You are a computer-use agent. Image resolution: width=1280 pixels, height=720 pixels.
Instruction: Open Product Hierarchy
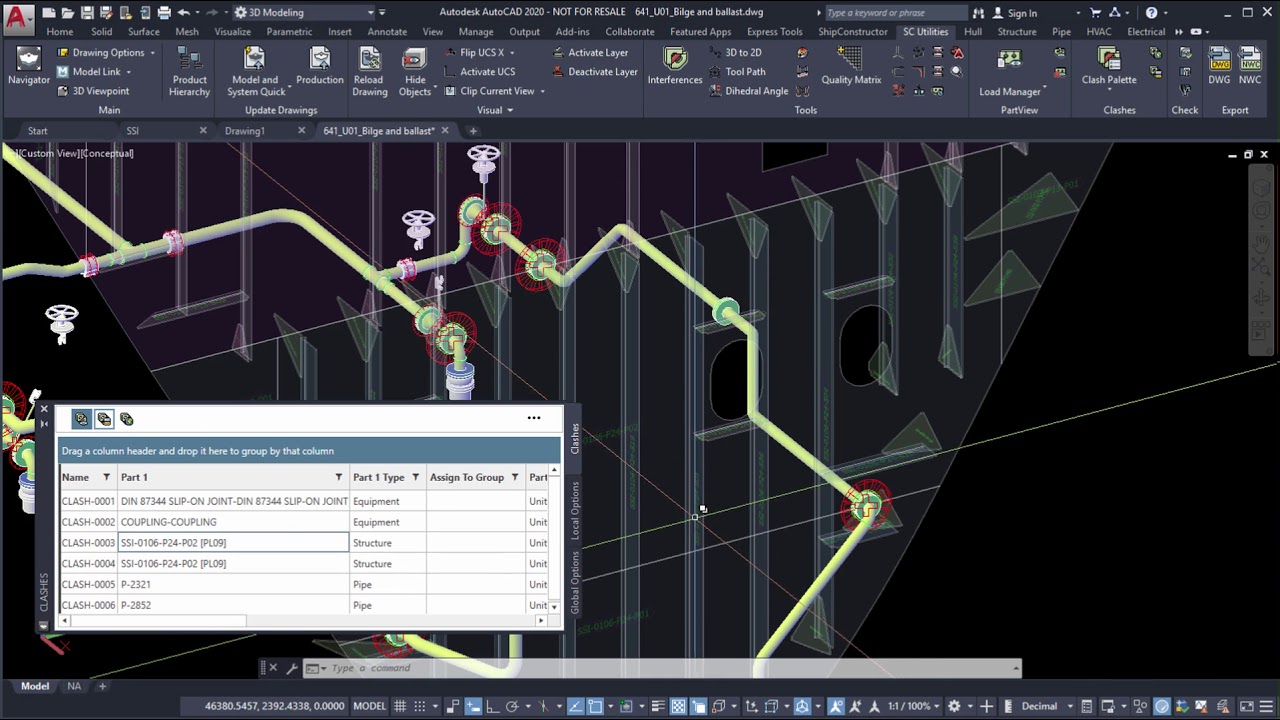tap(189, 72)
